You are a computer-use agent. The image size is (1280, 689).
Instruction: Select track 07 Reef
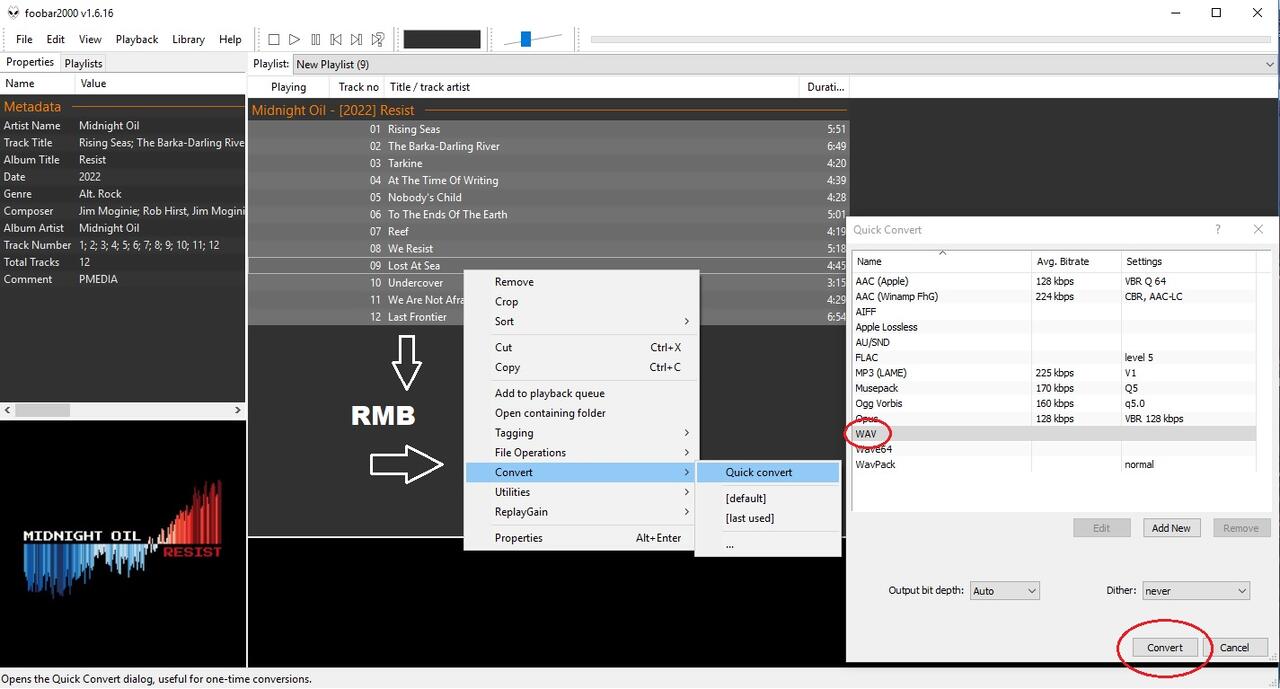(548, 231)
